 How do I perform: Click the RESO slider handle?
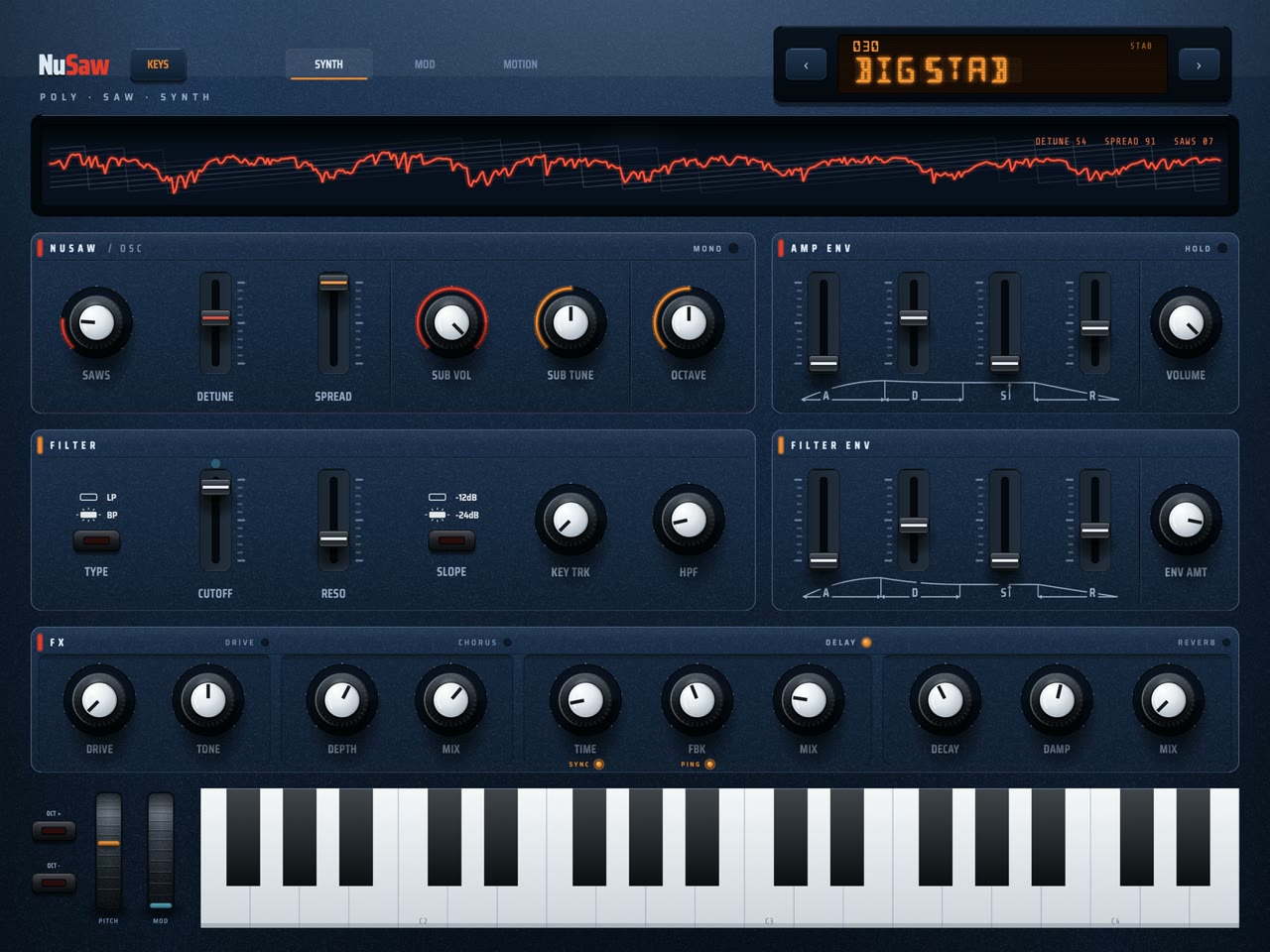[x=333, y=539]
